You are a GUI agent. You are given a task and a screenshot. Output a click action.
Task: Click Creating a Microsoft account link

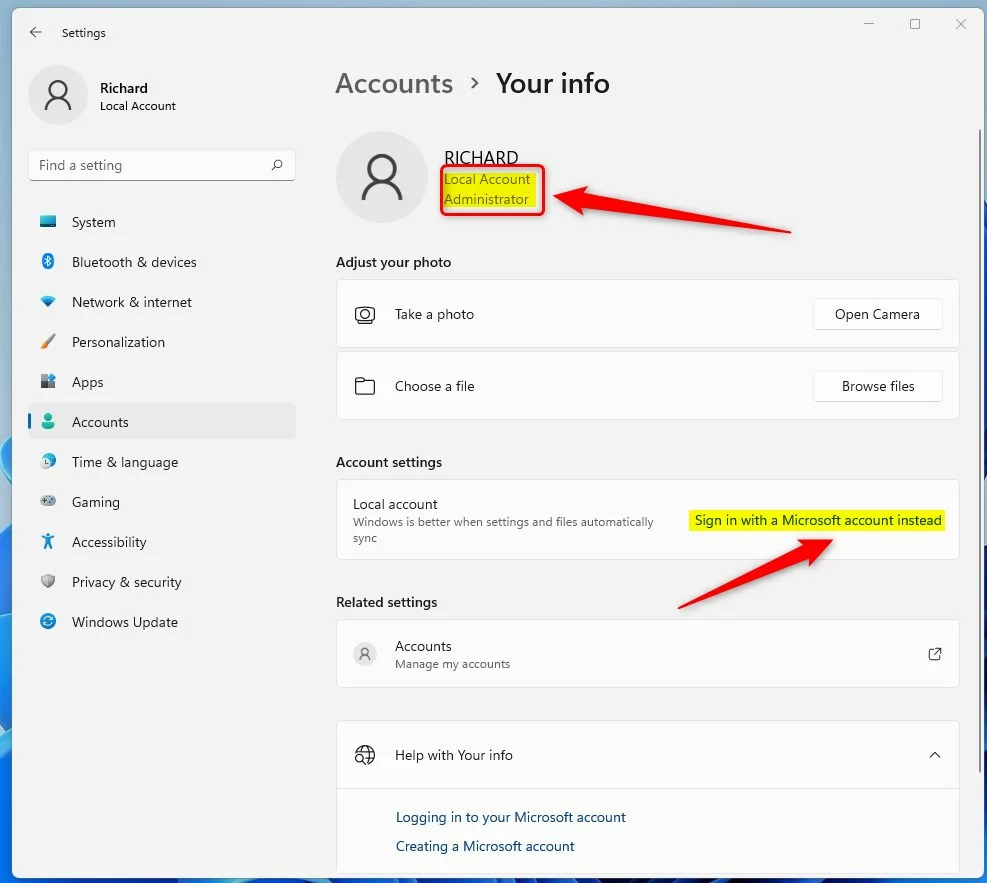(x=485, y=846)
